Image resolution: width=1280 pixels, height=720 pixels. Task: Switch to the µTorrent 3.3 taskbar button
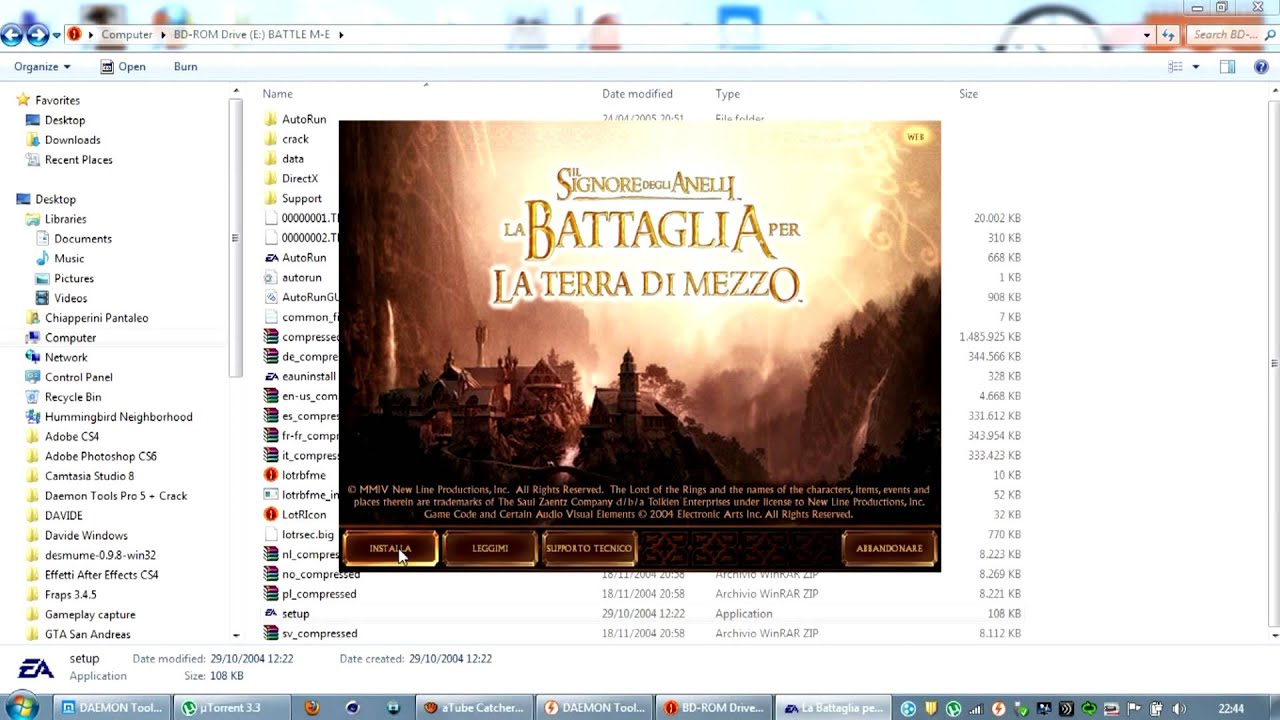[x=232, y=708]
